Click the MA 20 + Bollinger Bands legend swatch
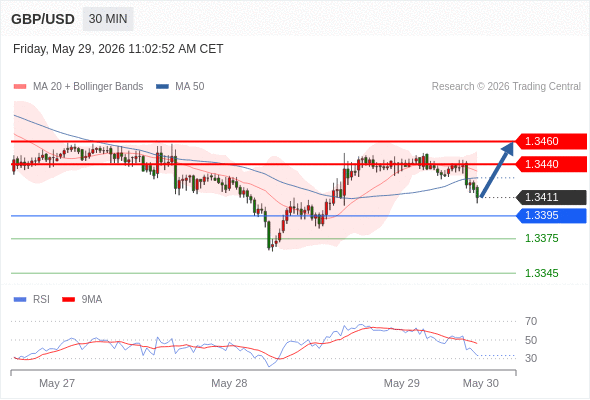 coord(20,87)
